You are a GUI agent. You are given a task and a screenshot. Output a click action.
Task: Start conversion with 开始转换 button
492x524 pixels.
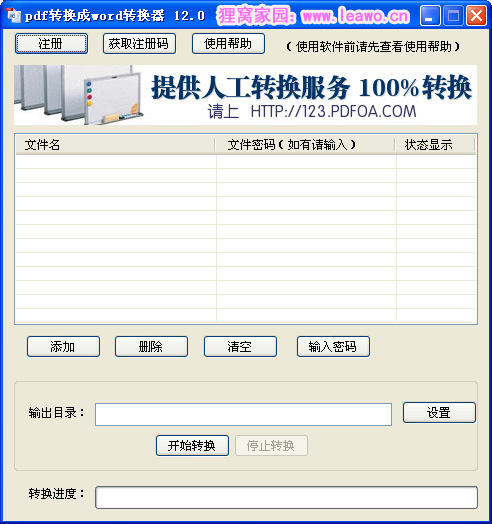tap(192, 445)
